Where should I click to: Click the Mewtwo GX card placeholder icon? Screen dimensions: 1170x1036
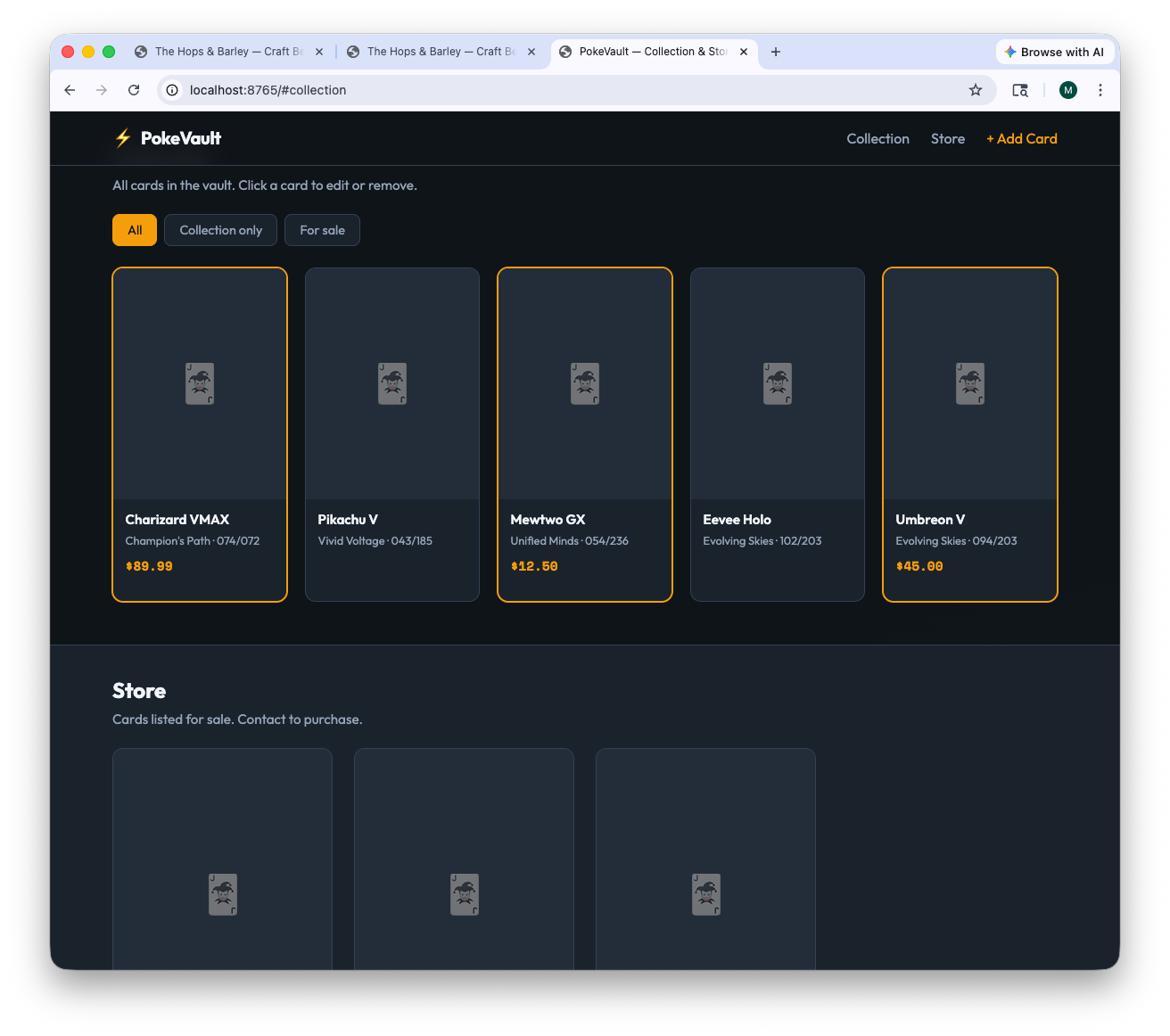(x=584, y=383)
